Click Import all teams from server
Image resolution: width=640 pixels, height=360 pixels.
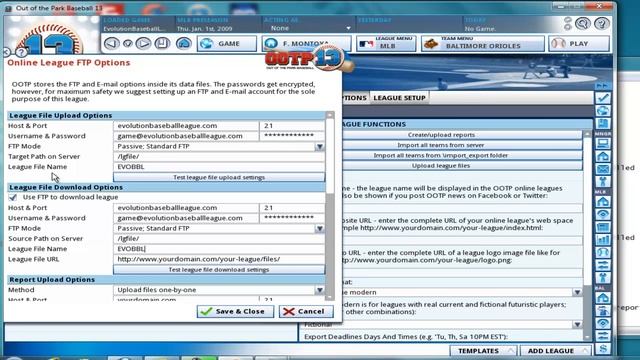point(441,145)
